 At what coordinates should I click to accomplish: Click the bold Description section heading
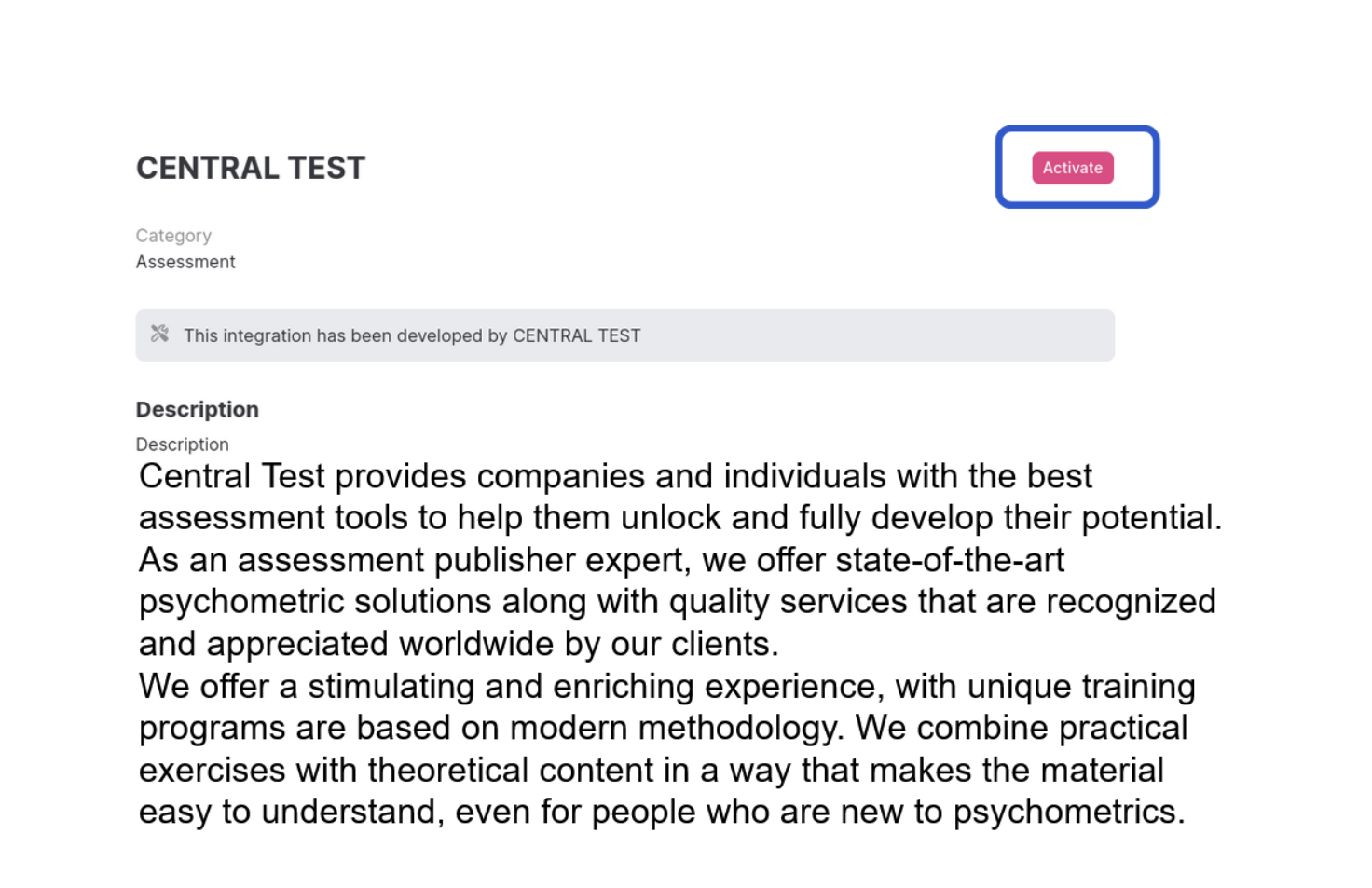pos(198,409)
